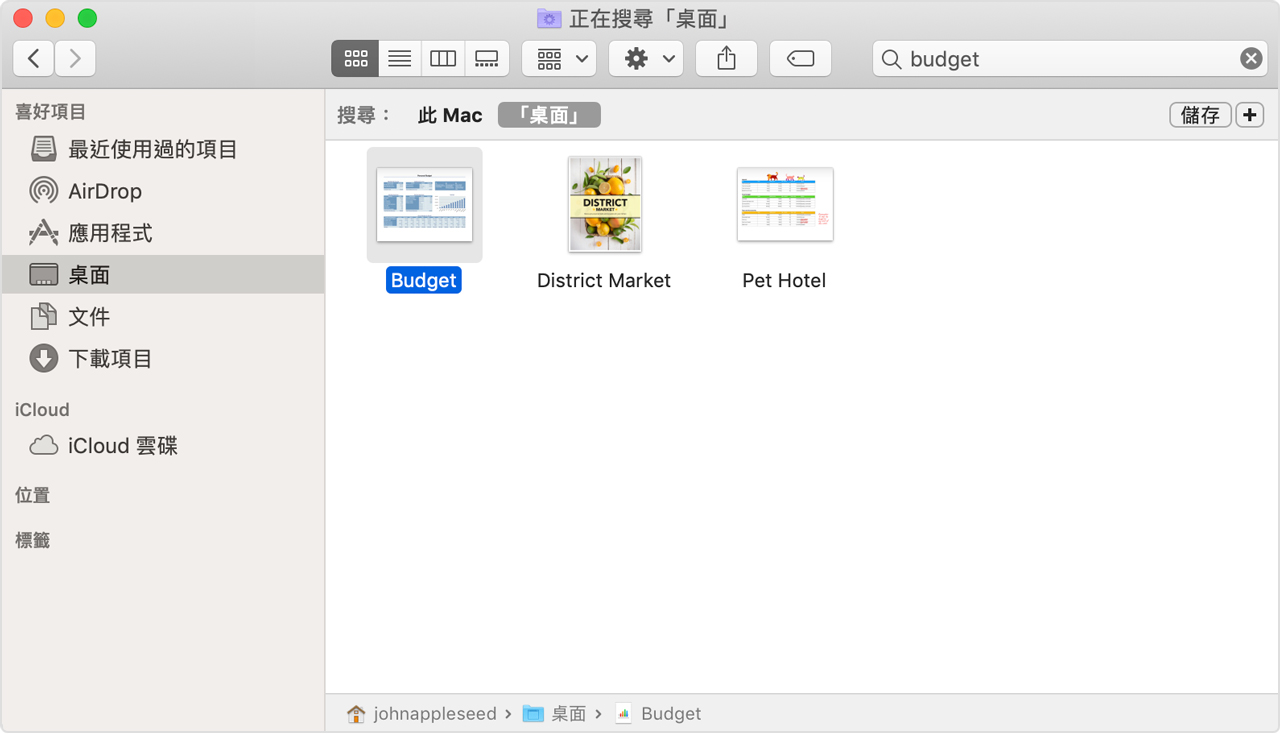Switch to list view
Screen dimensions: 1280x734
click(399, 59)
